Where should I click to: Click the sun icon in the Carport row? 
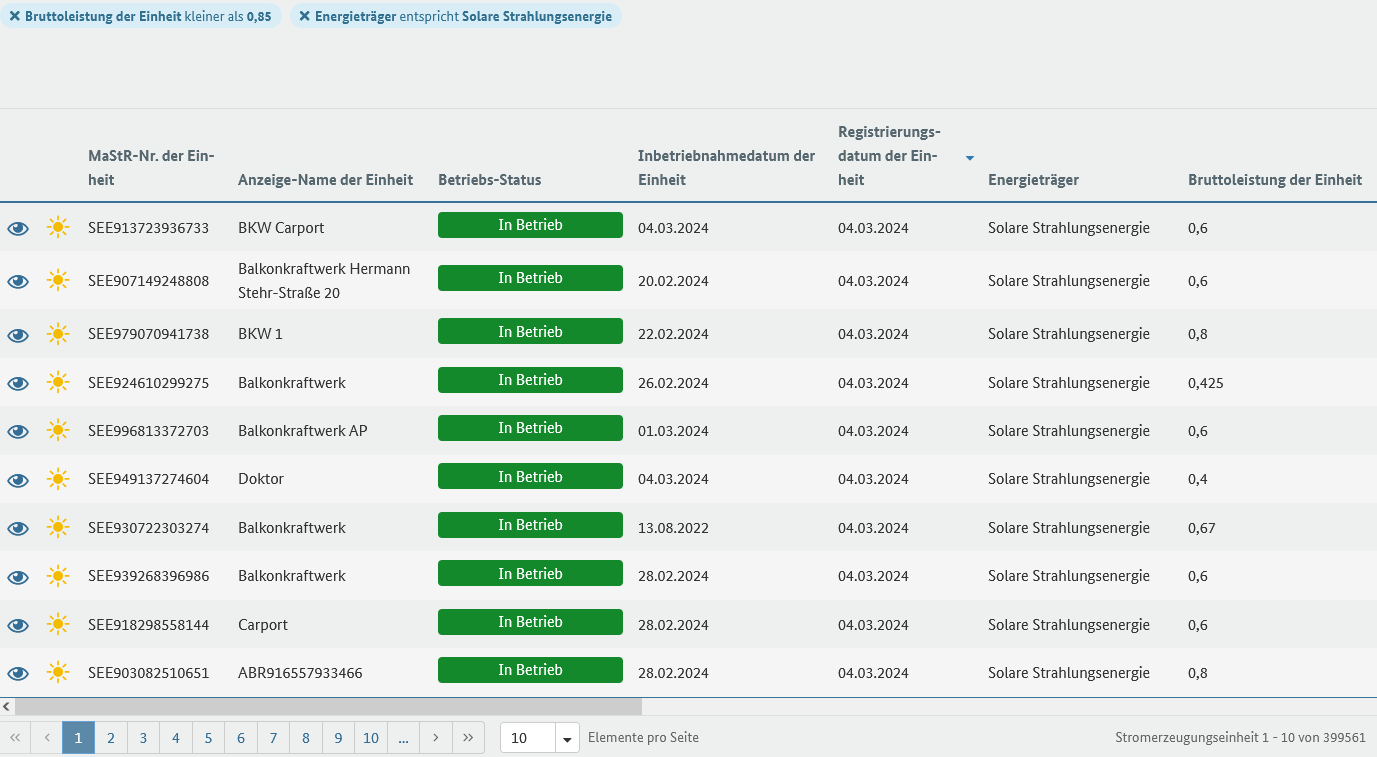(59, 624)
